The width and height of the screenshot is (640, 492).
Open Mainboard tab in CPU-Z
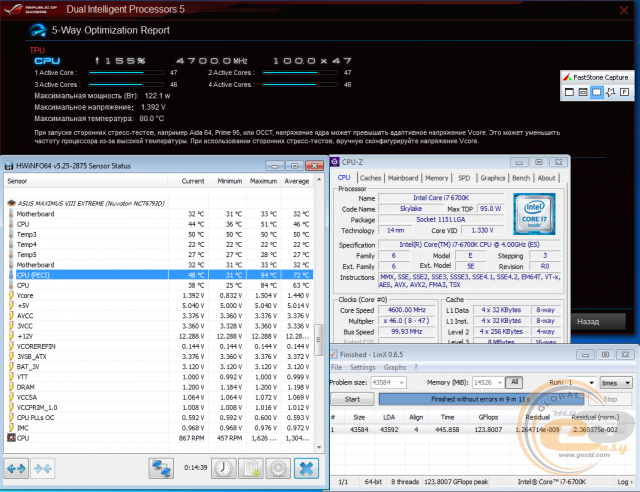click(x=403, y=178)
